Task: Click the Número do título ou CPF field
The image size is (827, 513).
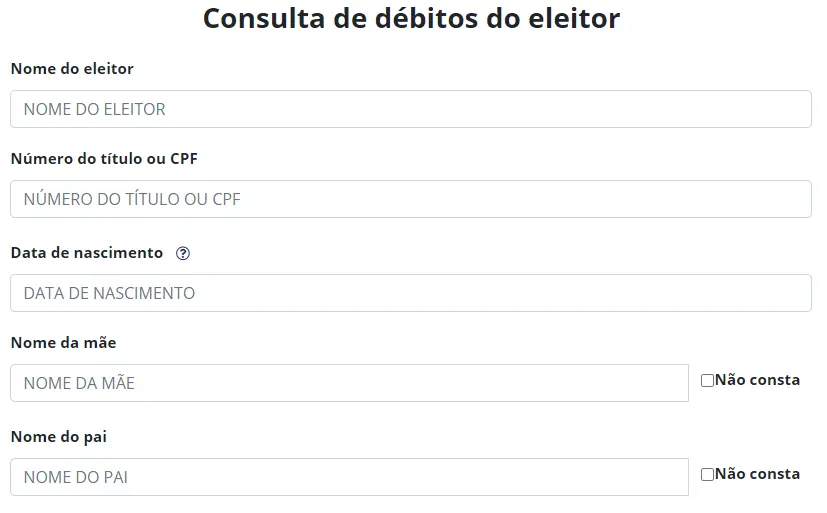Action: 410,199
